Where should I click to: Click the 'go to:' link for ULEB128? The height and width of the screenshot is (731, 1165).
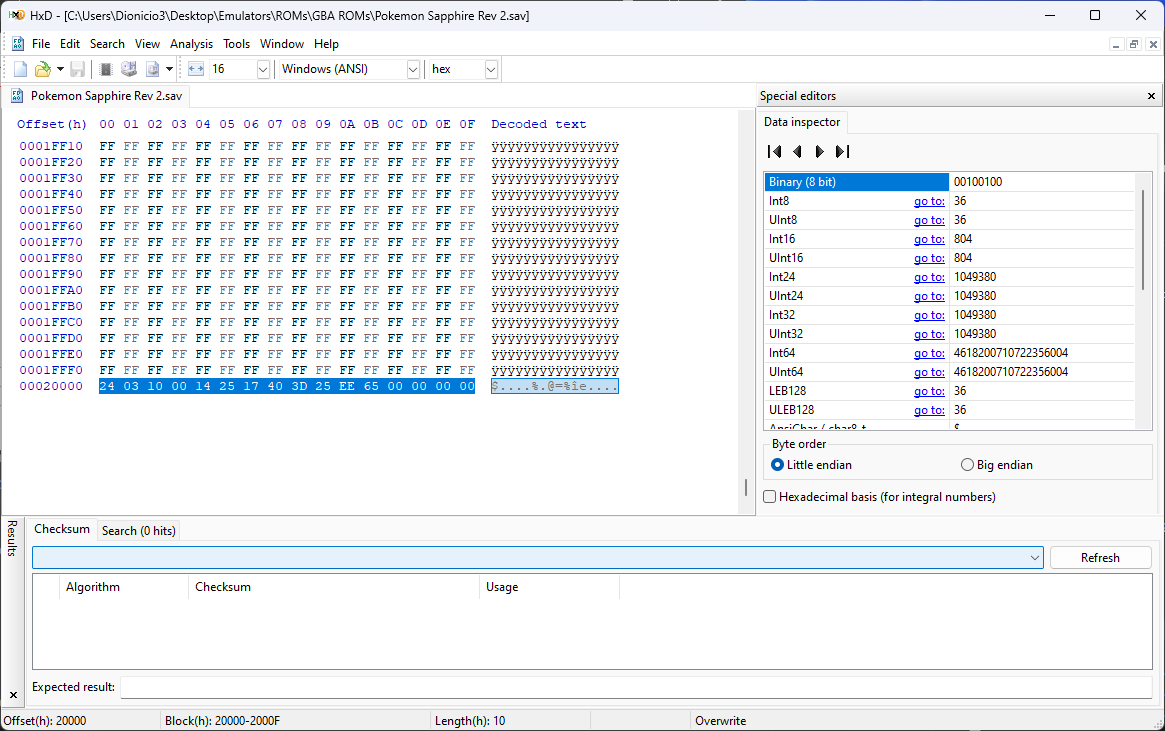929,410
